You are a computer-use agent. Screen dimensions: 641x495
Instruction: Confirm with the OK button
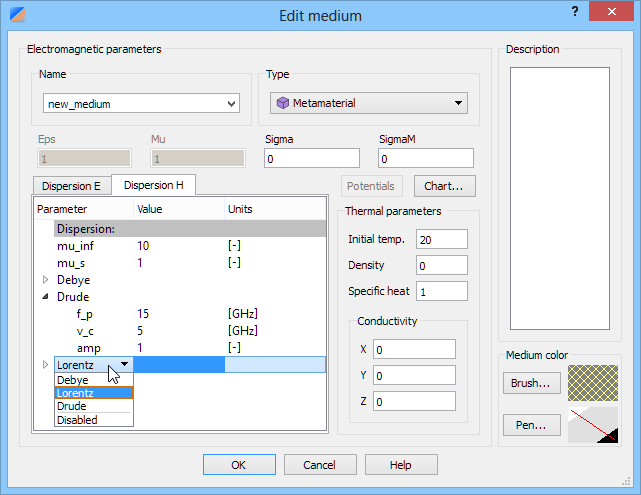[x=239, y=465]
